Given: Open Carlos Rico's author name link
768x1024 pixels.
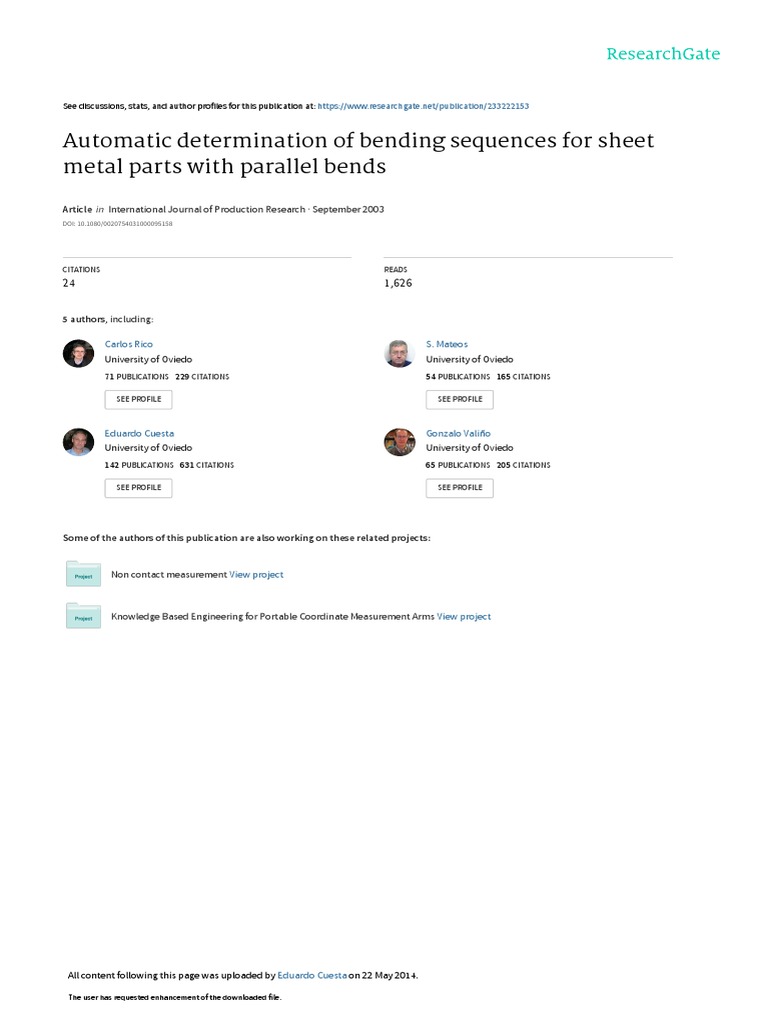Looking at the screenshot, I should [x=129, y=344].
